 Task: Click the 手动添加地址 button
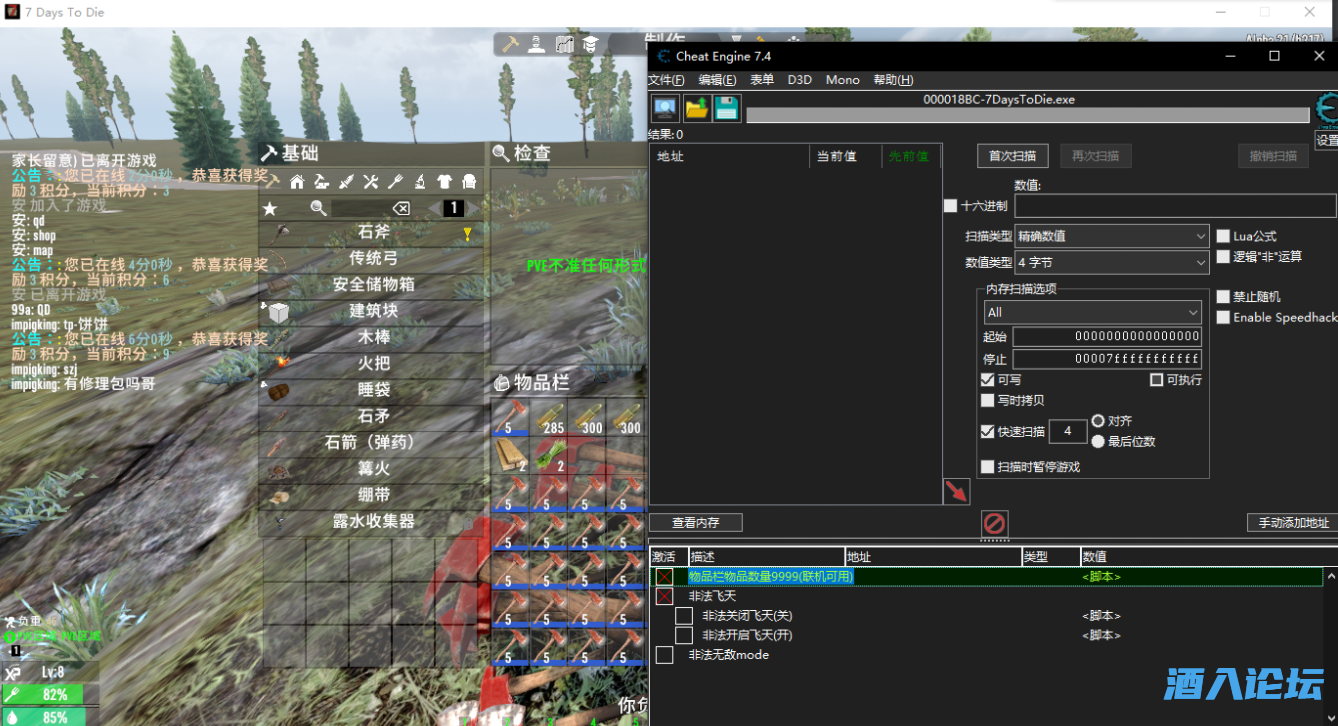1293,522
